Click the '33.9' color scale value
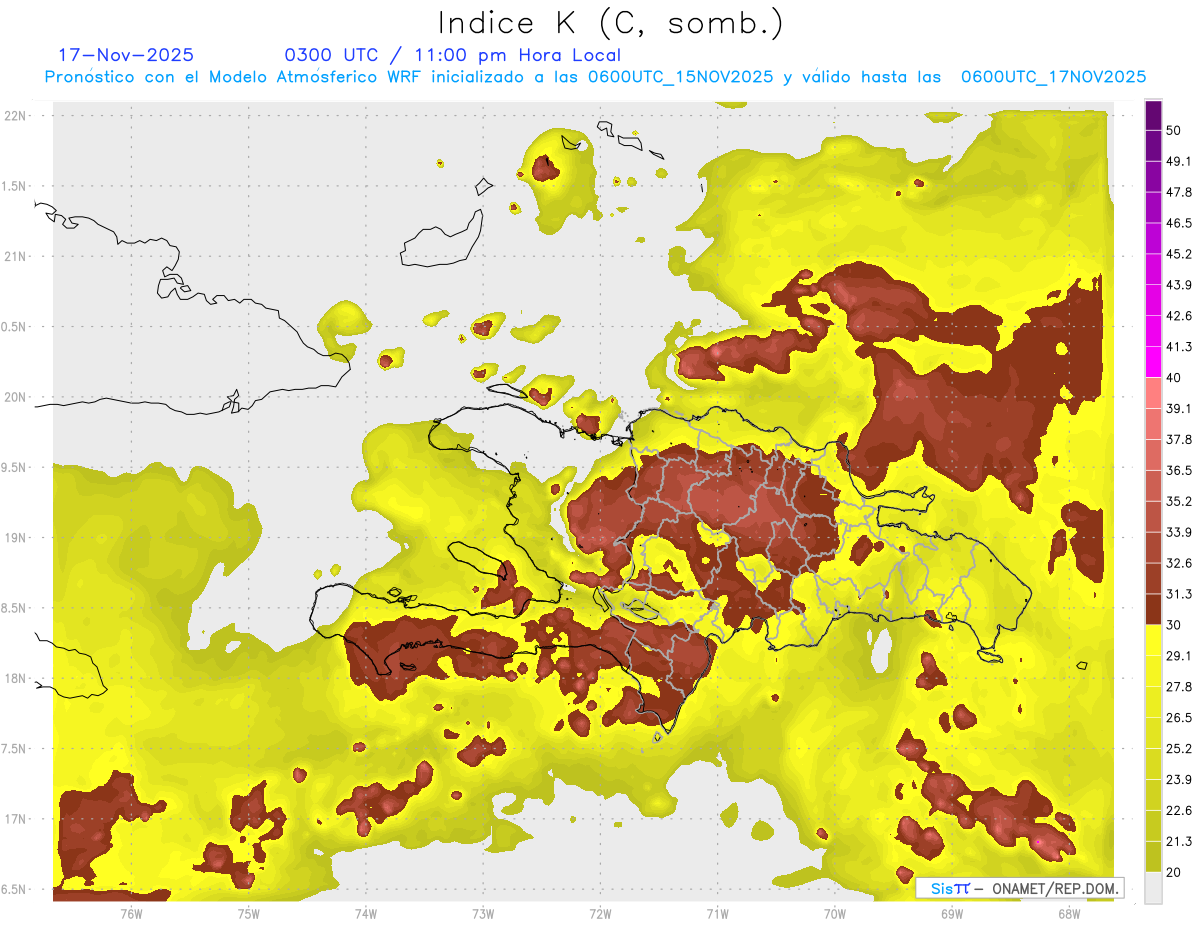The image size is (1200, 927). pos(1179,532)
